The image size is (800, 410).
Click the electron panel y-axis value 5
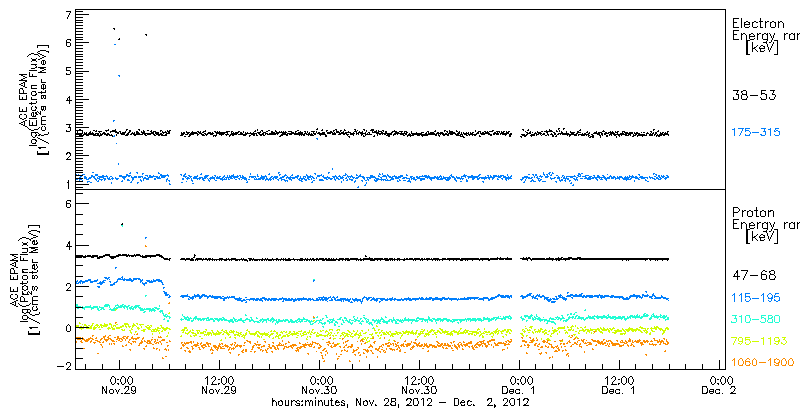point(67,71)
